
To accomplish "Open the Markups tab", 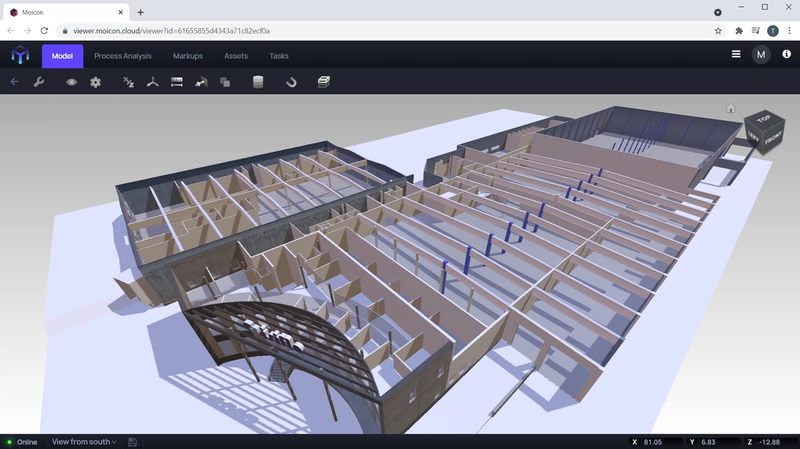I will [188, 56].
